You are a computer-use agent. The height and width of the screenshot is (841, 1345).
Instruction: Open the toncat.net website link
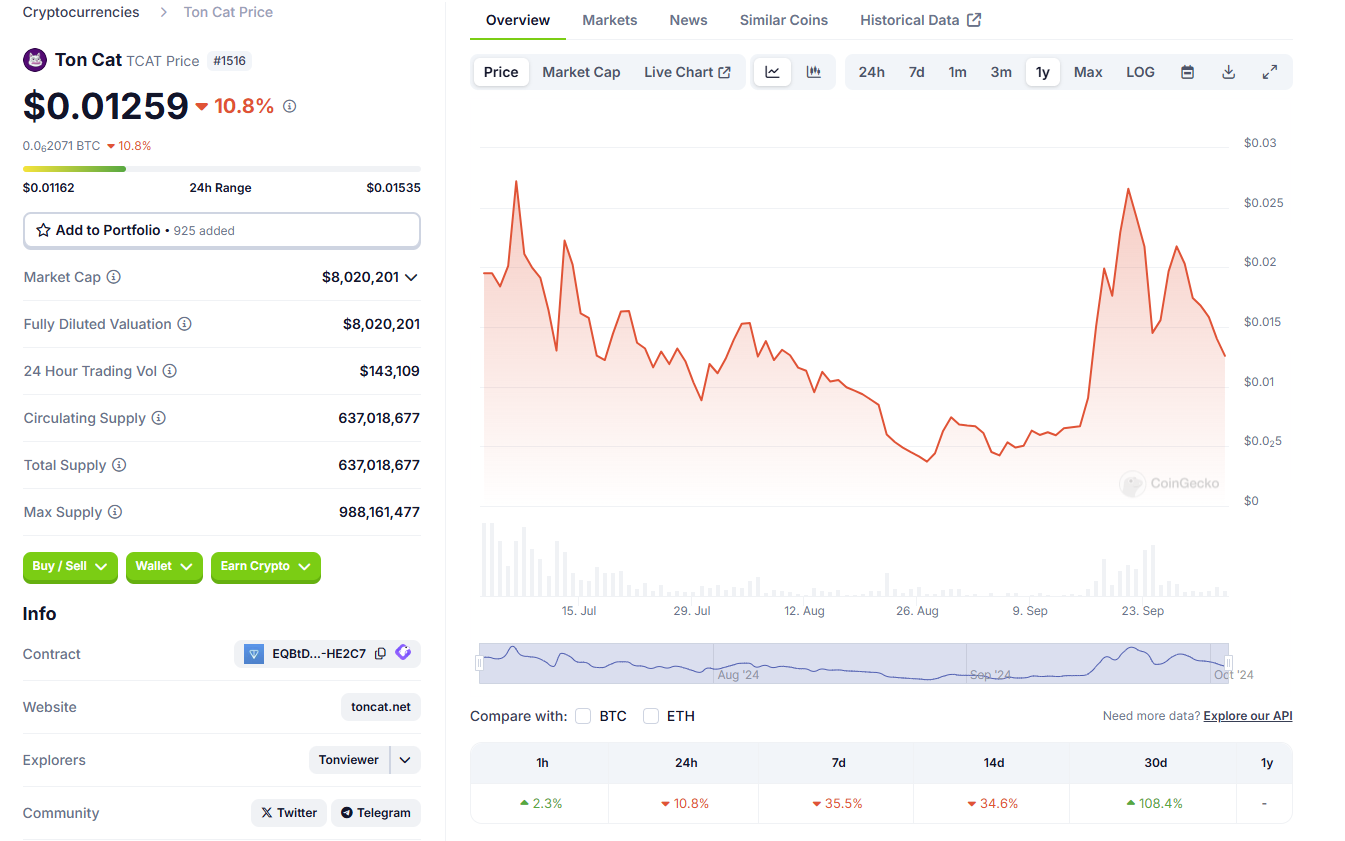pos(381,707)
